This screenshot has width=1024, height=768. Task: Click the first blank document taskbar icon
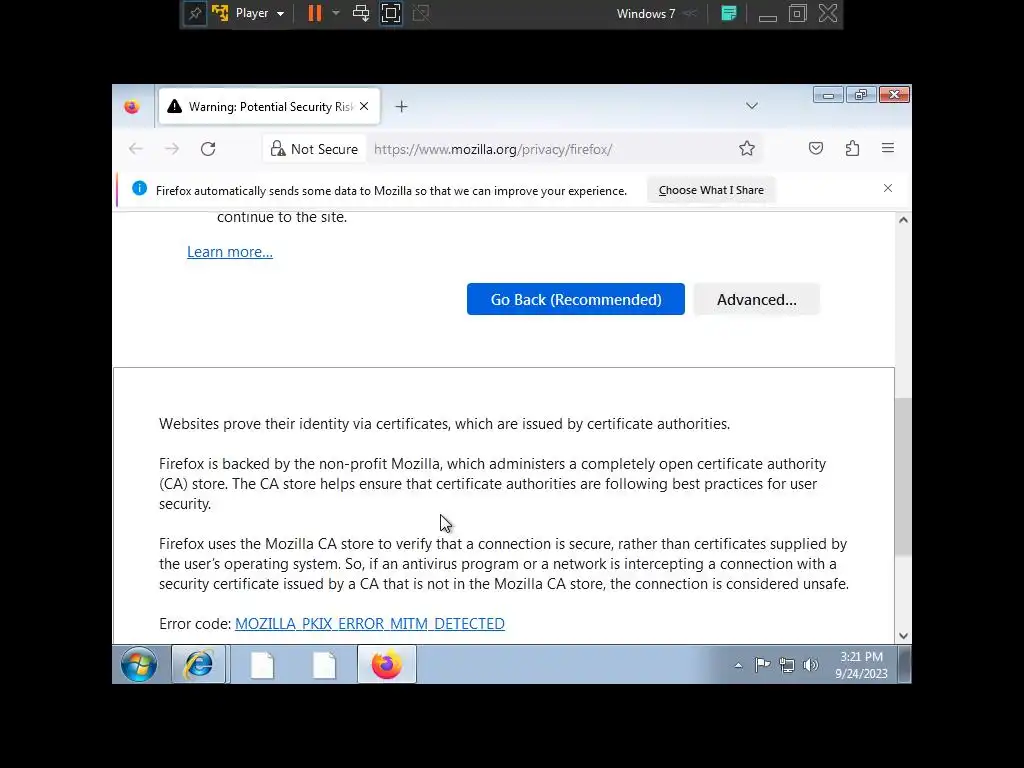tap(263, 665)
